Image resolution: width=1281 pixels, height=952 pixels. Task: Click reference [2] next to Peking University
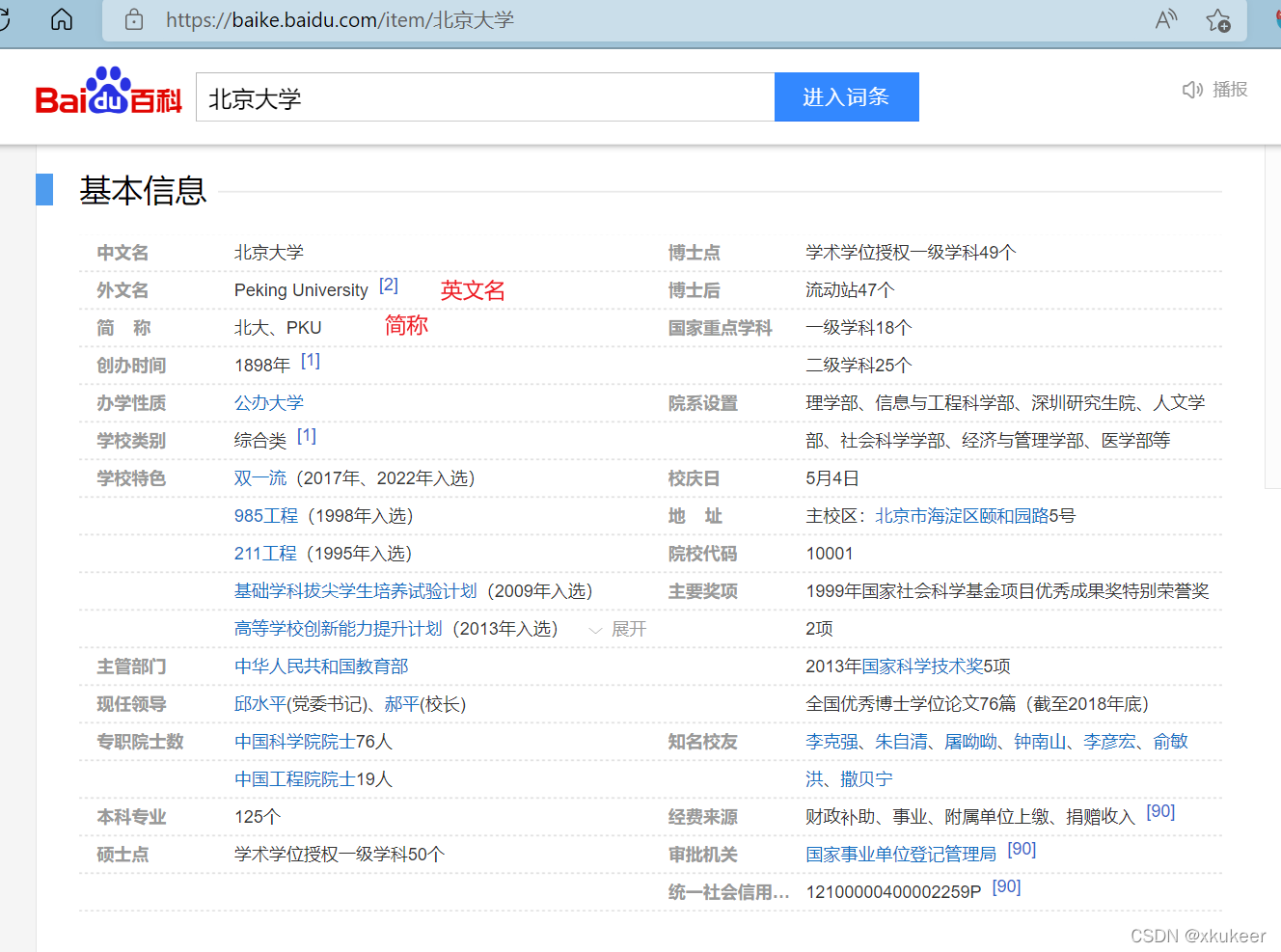(389, 286)
